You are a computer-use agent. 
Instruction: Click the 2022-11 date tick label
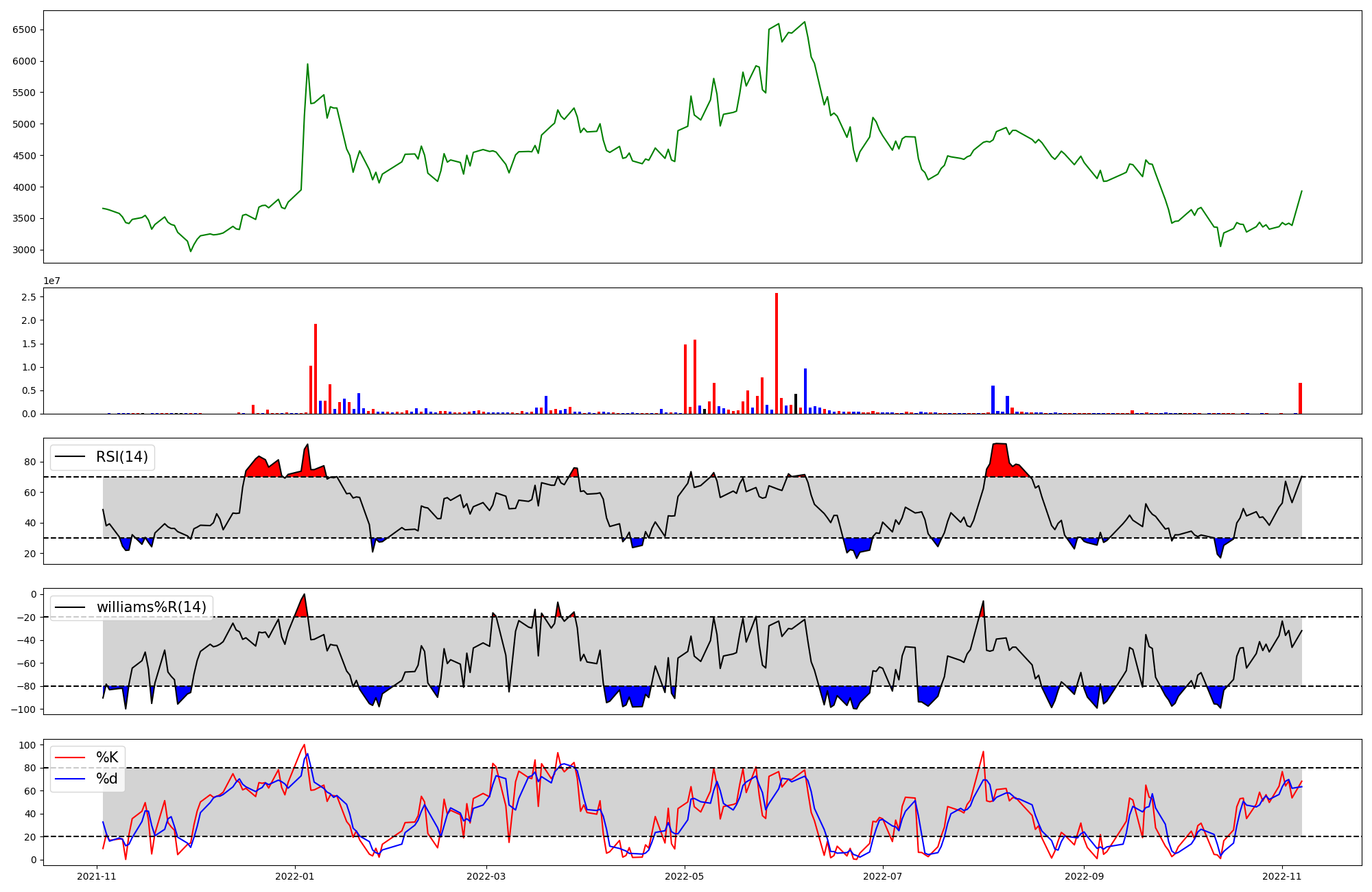coord(1282,876)
